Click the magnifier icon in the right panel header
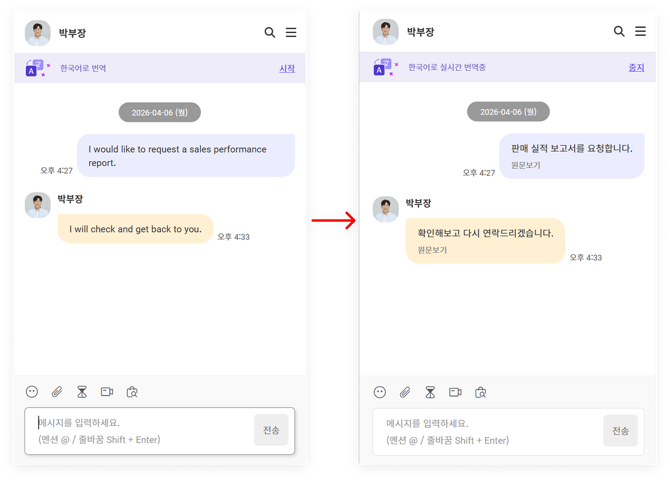Screen dimensions: 670x481 [619, 32]
